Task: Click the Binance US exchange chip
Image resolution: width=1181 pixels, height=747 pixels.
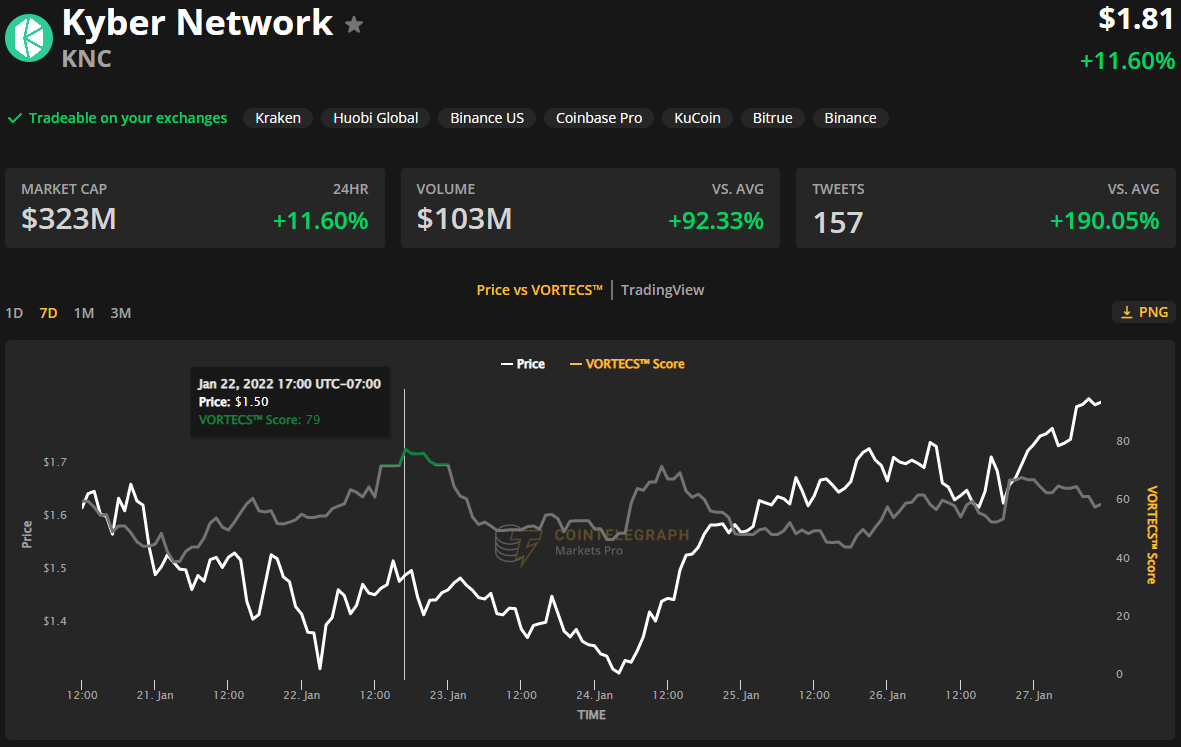Action: (x=487, y=118)
